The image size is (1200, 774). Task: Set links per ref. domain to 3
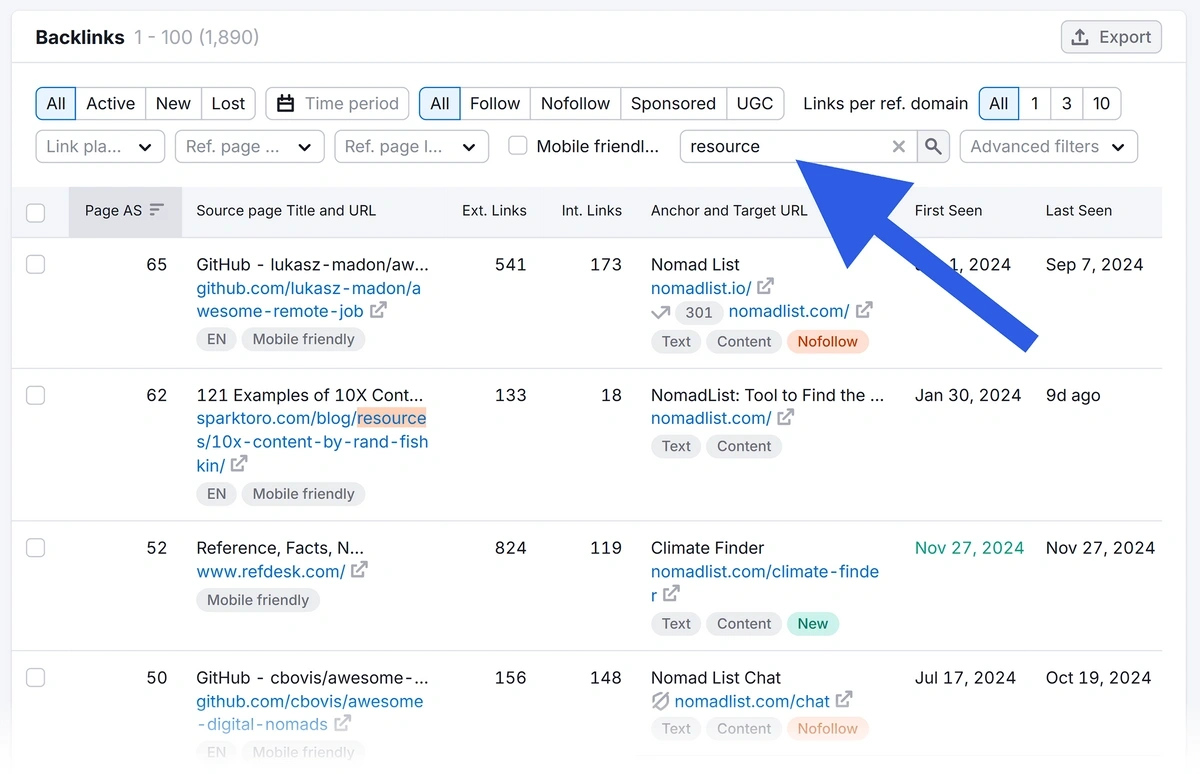point(1067,103)
